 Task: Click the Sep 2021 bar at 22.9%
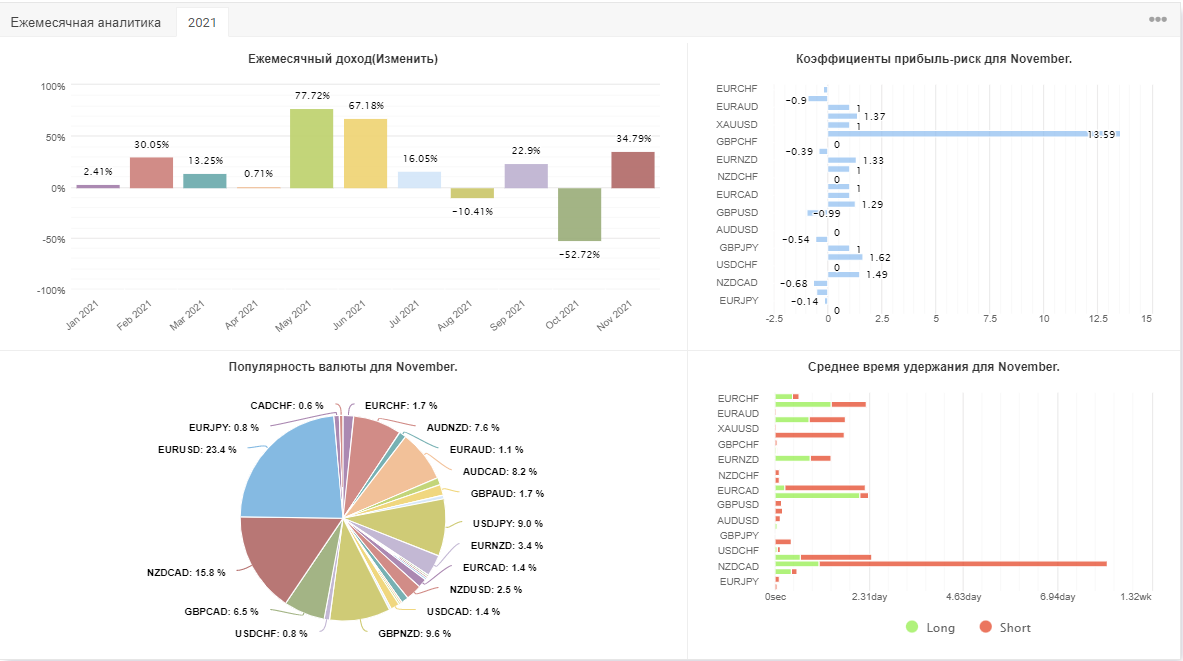click(527, 177)
